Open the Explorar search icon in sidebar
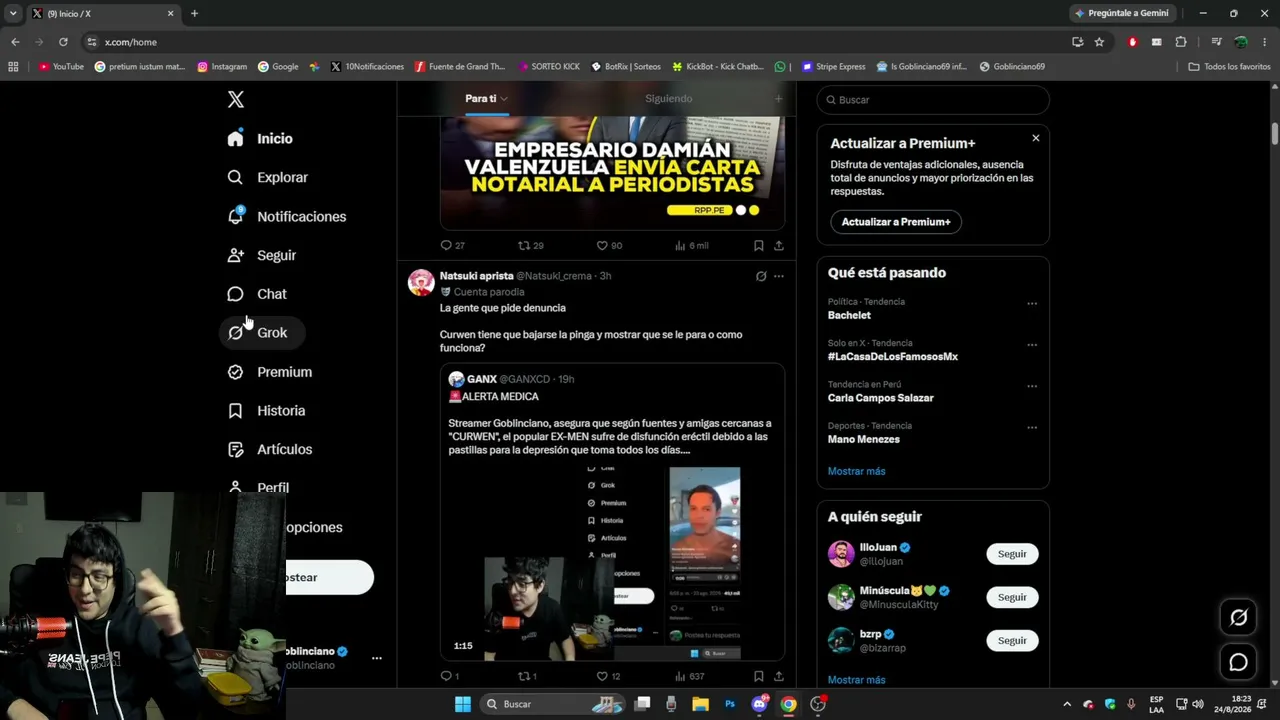 coord(235,177)
